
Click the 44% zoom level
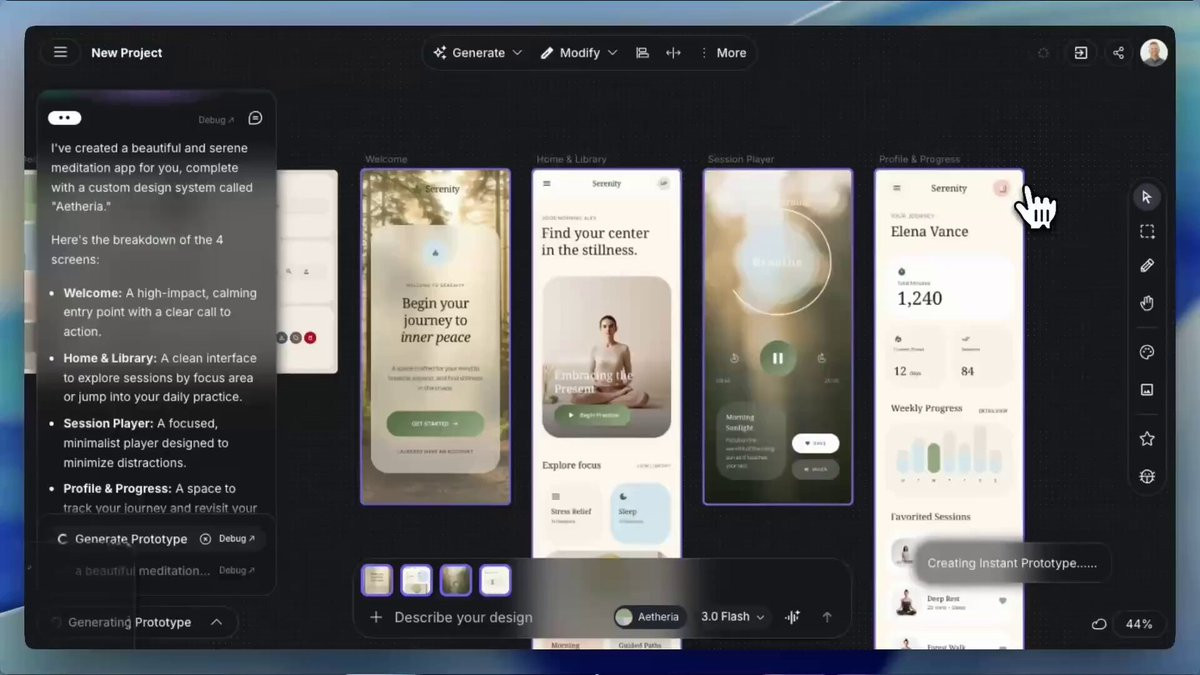(x=1139, y=624)
